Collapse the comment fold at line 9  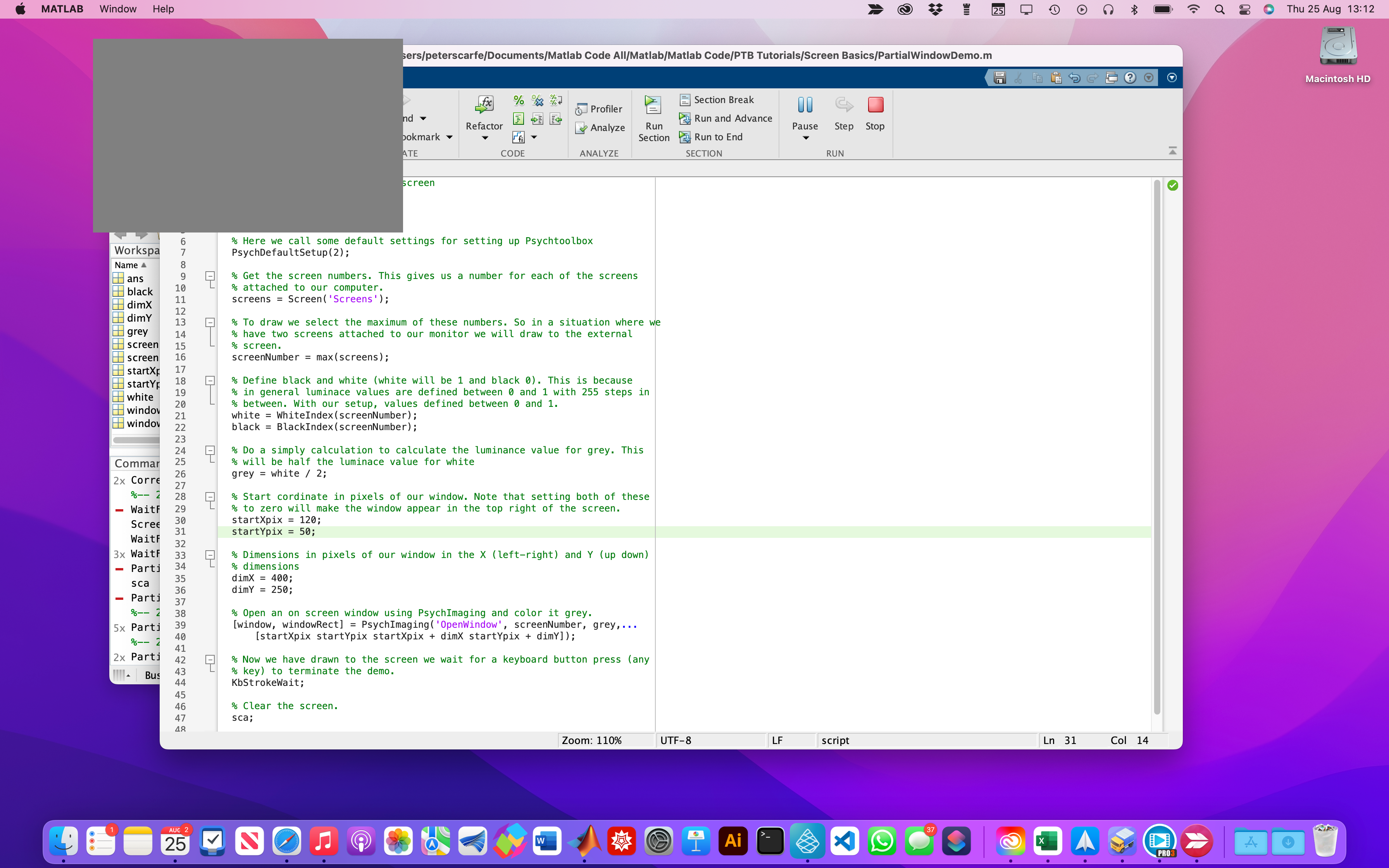(210, 276)
